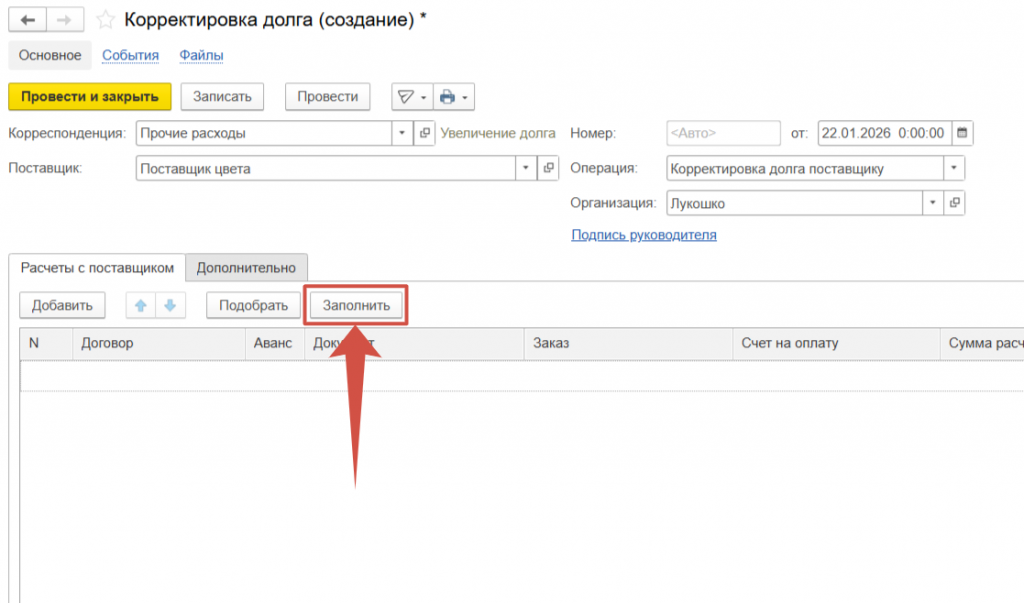Click the Заполнить button
Image resolution: width=1024 pixels, height=603 pixels.
(x=356, y=306)
